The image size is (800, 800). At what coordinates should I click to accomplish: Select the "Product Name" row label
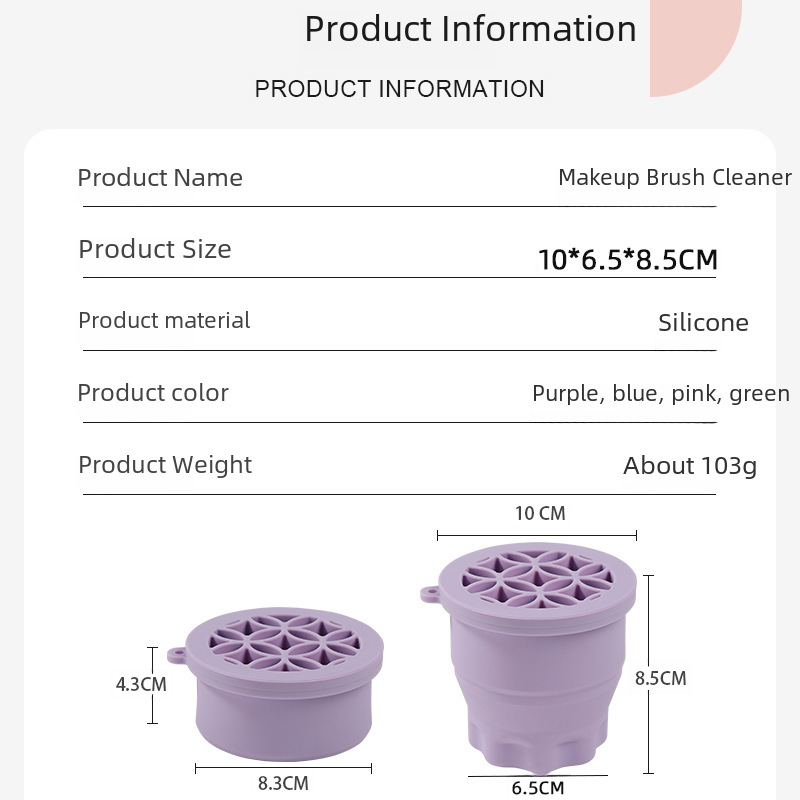(x=160, y=178)
